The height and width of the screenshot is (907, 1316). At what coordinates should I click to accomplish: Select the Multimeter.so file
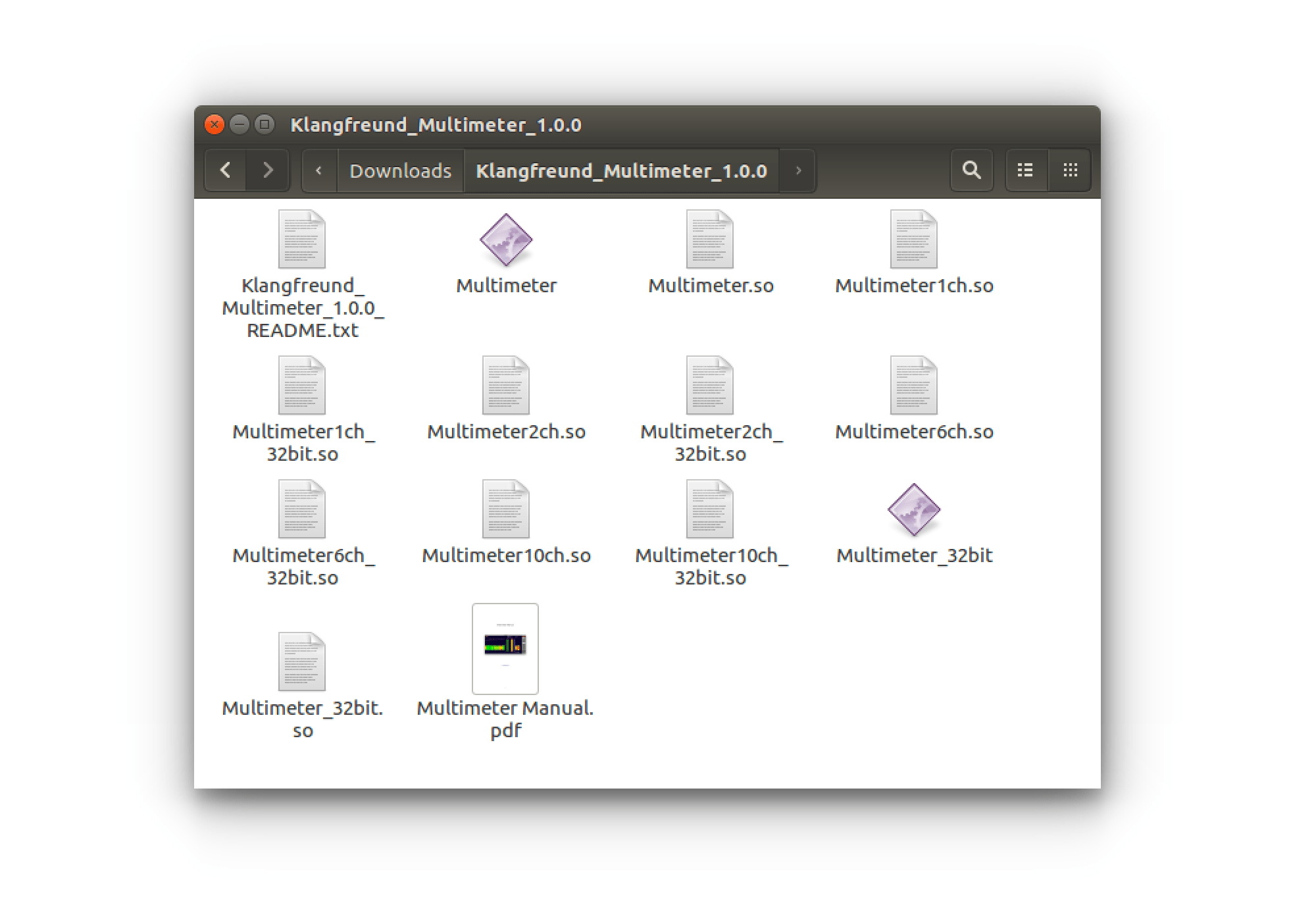[709, 240]
